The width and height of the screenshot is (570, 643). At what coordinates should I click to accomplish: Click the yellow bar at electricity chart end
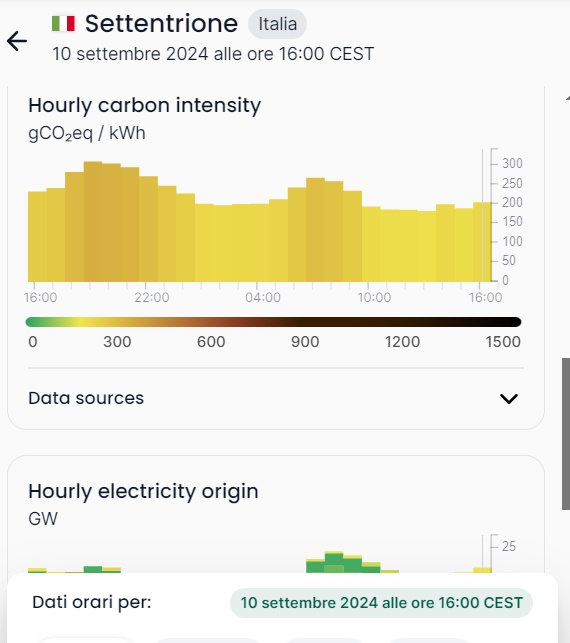[482, 570]
